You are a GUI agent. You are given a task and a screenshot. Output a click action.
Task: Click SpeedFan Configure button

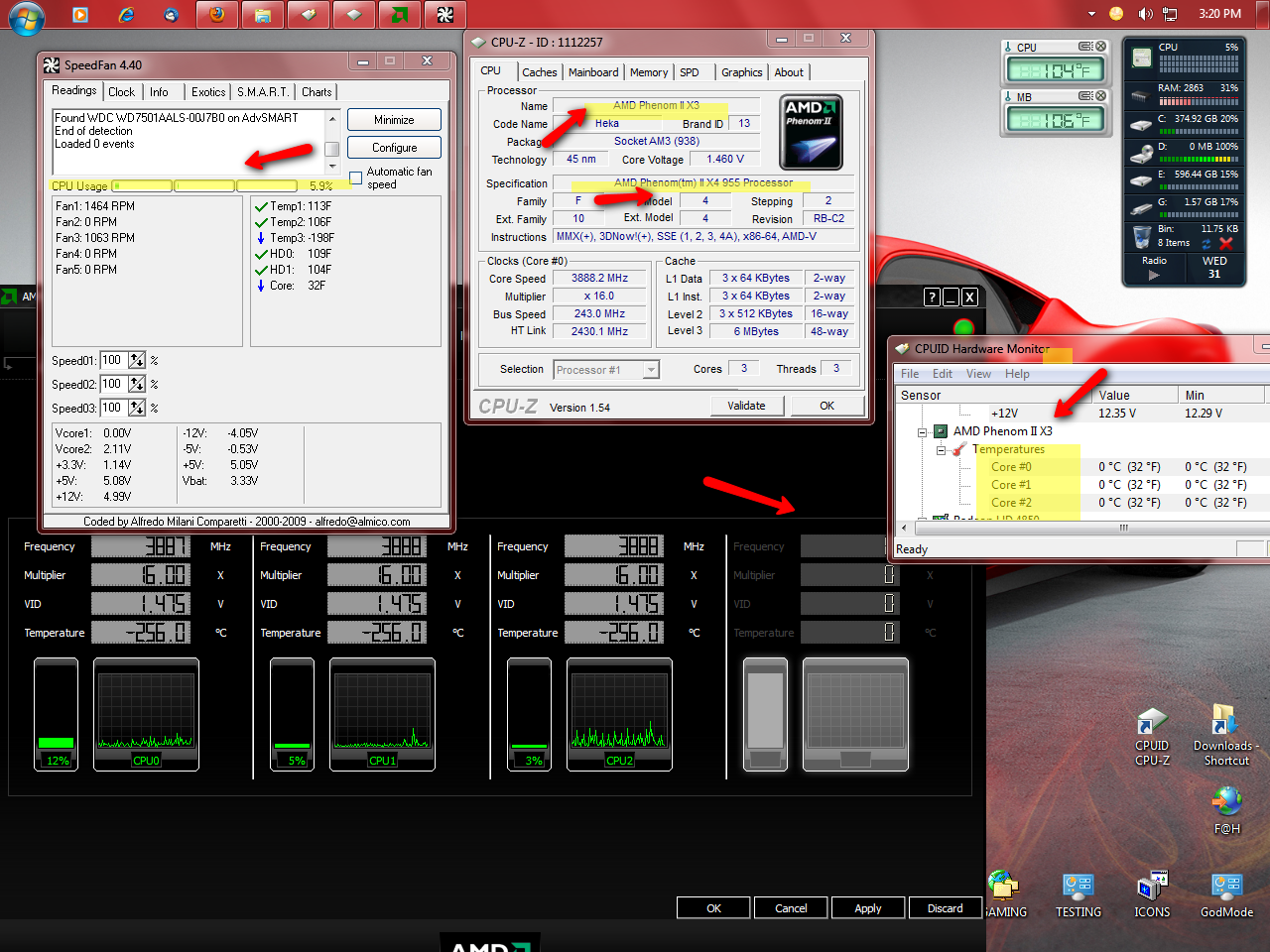click(x=394, y=148)
